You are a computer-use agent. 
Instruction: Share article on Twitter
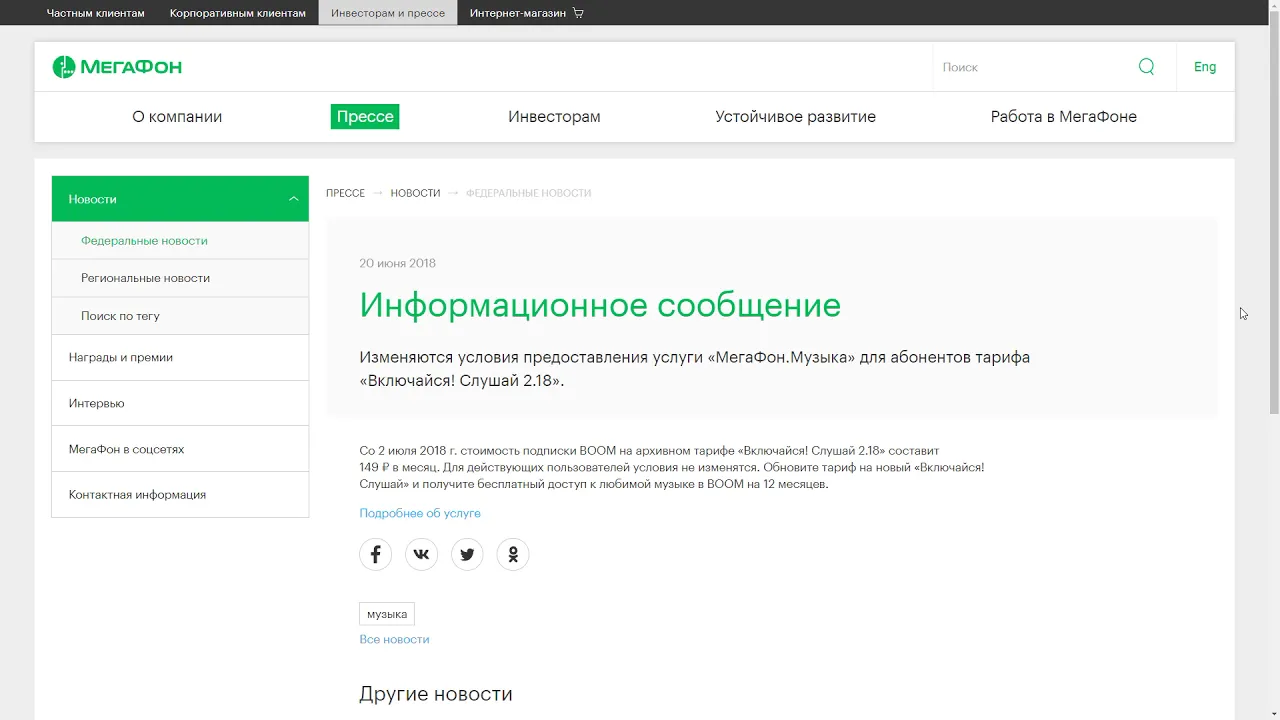point(467,554)
